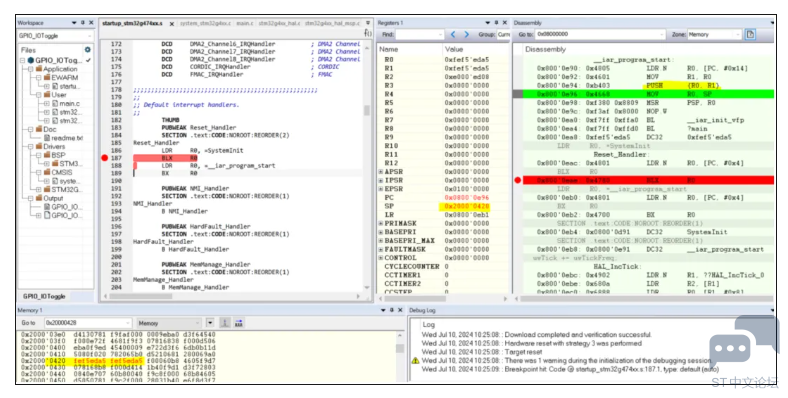Expand the APSR register group
788x398 pixels.
point(381,172)
